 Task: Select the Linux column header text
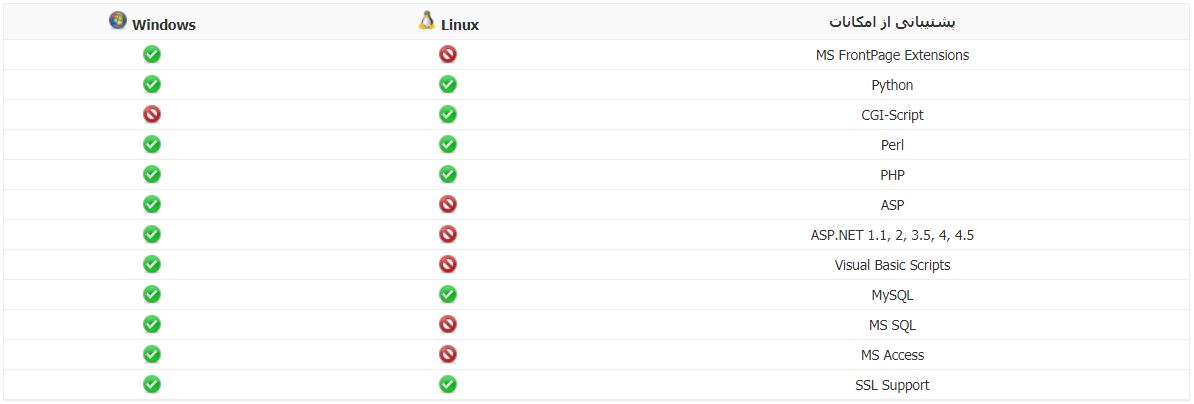coord(460,25)
